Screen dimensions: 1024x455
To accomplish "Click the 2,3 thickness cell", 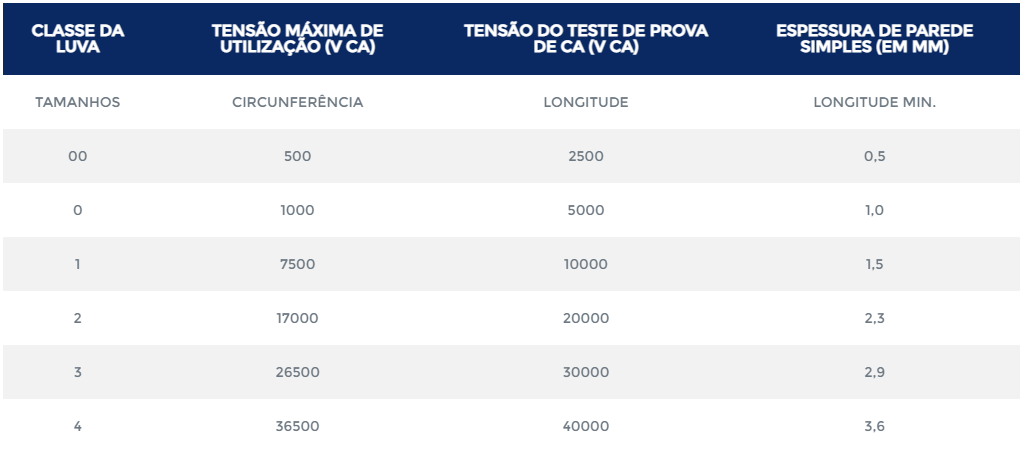I will 875,318.
